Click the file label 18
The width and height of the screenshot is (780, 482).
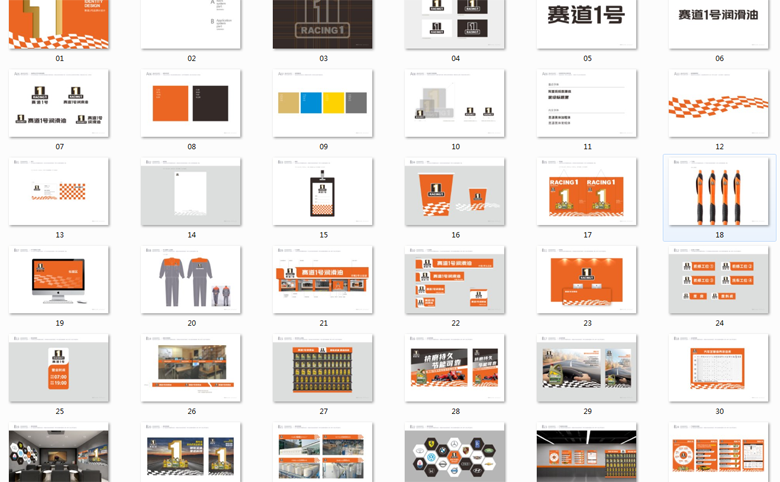719,235
